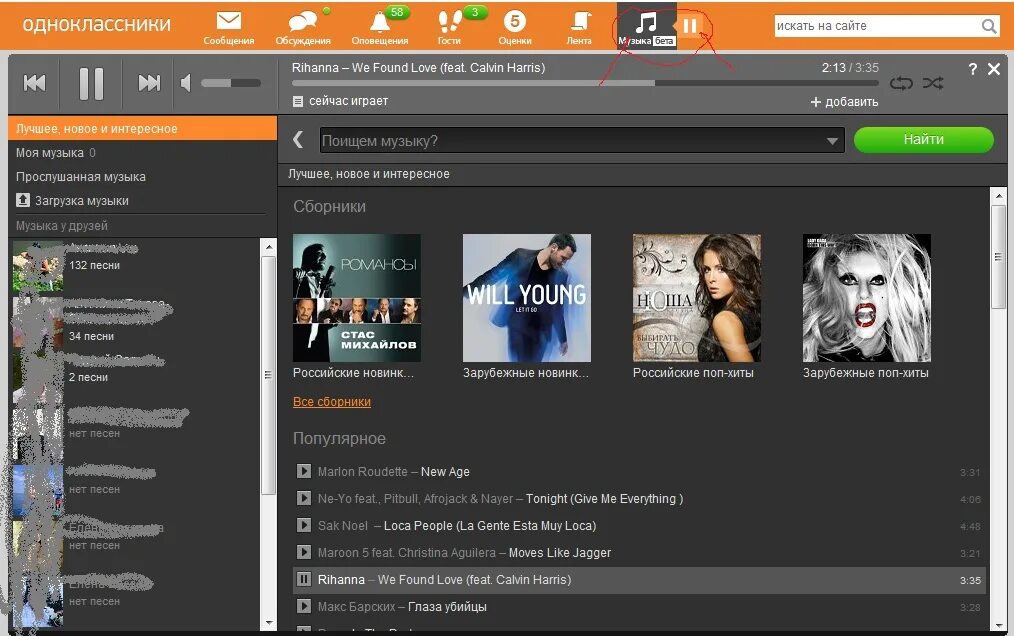
Task: Mute sound with the speaker icon
Action: pos(186,83)
